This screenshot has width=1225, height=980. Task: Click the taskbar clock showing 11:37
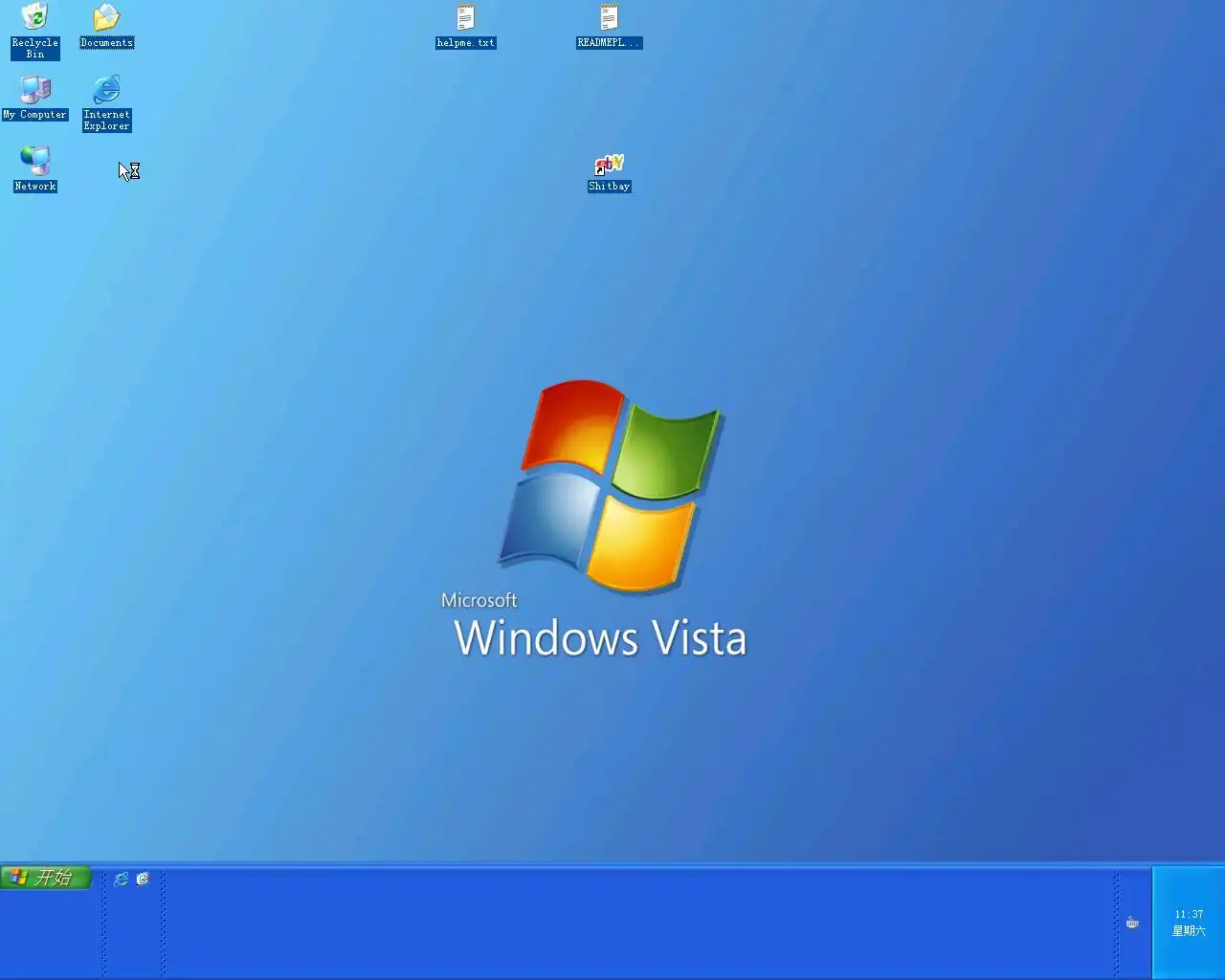point(1189,914)
